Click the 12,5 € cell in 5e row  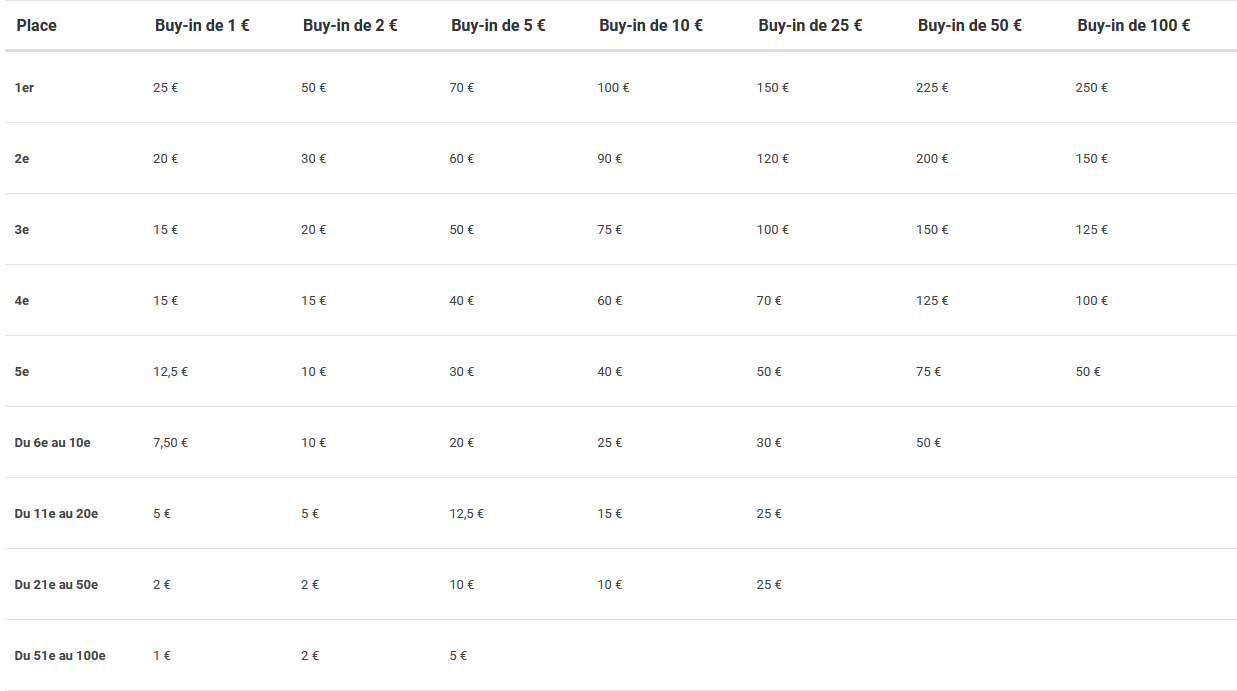pyautogui.click(x=171, y=372)
